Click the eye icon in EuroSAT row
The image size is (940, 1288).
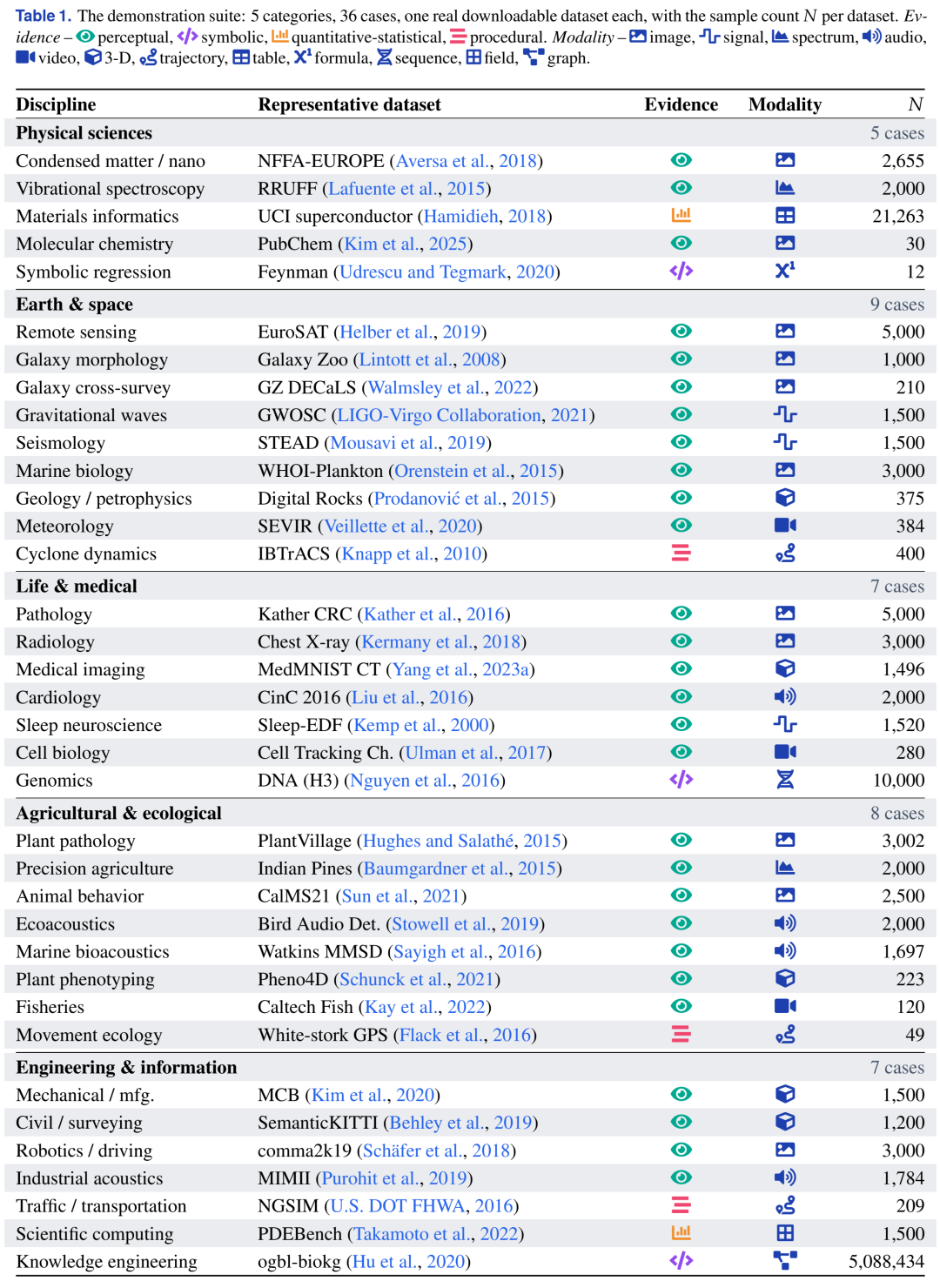pyautogui.click(x=681, y=331)
